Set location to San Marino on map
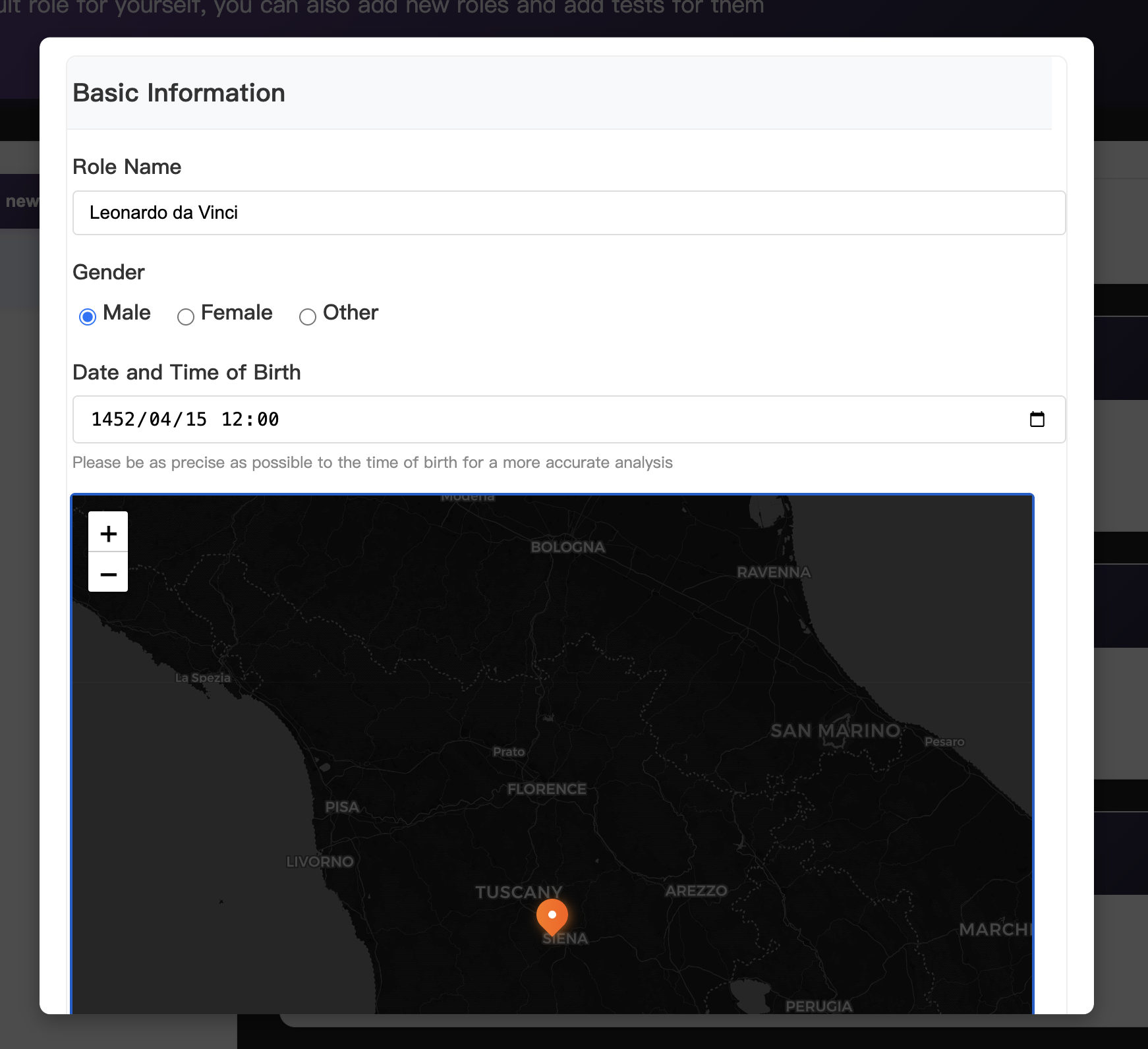 835,731
